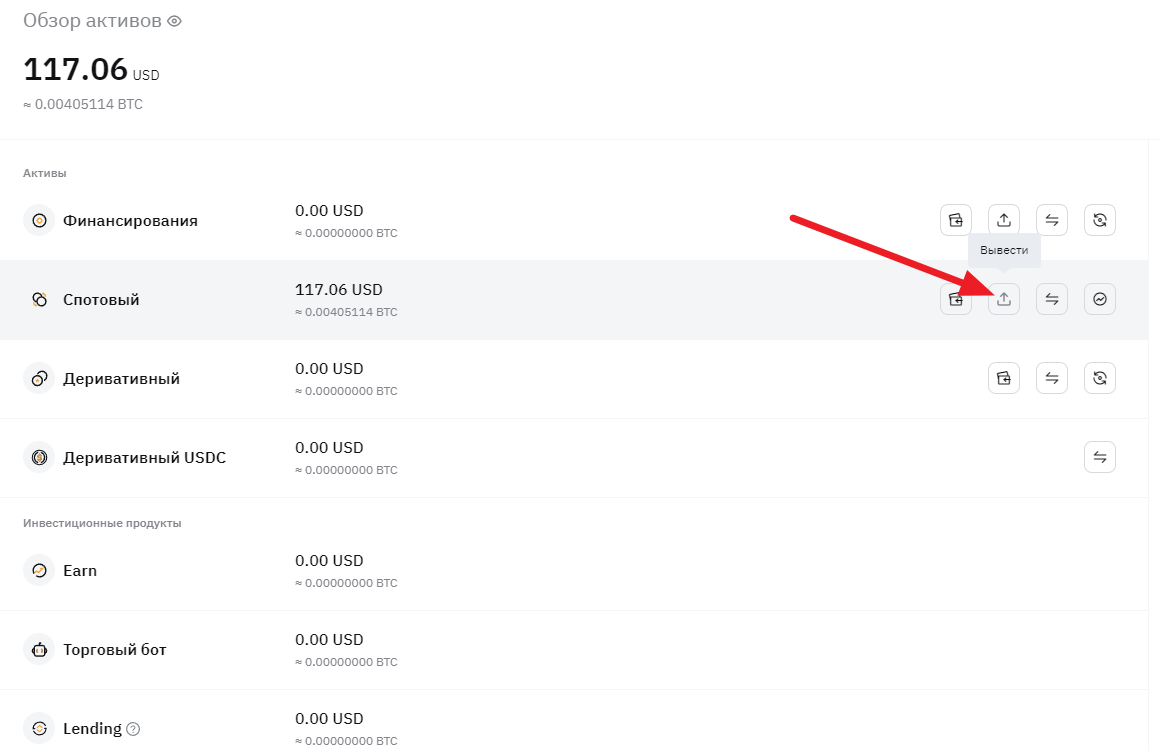Open the Спотовый account
This screenshot has width=1160, height=751.
[x=101, y=300]
